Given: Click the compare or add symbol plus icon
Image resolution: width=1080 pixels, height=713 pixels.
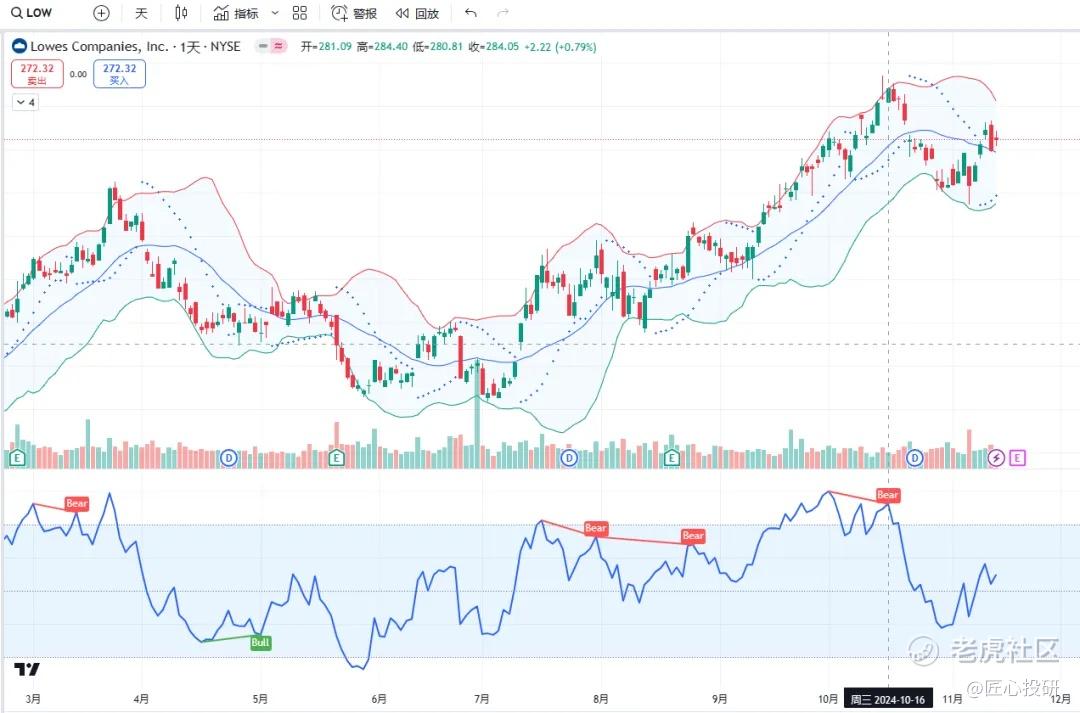Looking at the screenshot, I should 101,13.
